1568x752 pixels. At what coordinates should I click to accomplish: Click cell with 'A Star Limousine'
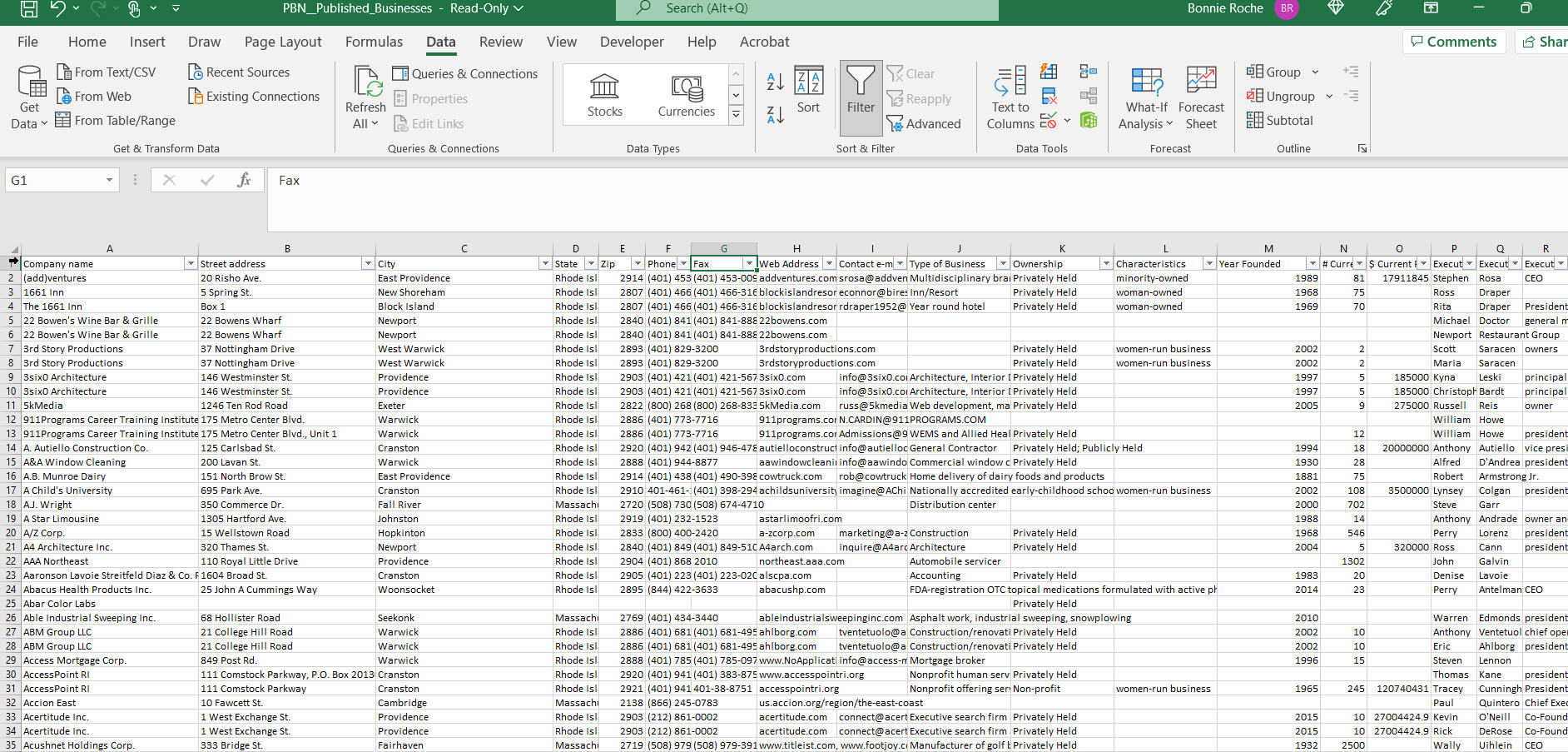point(109,519)
